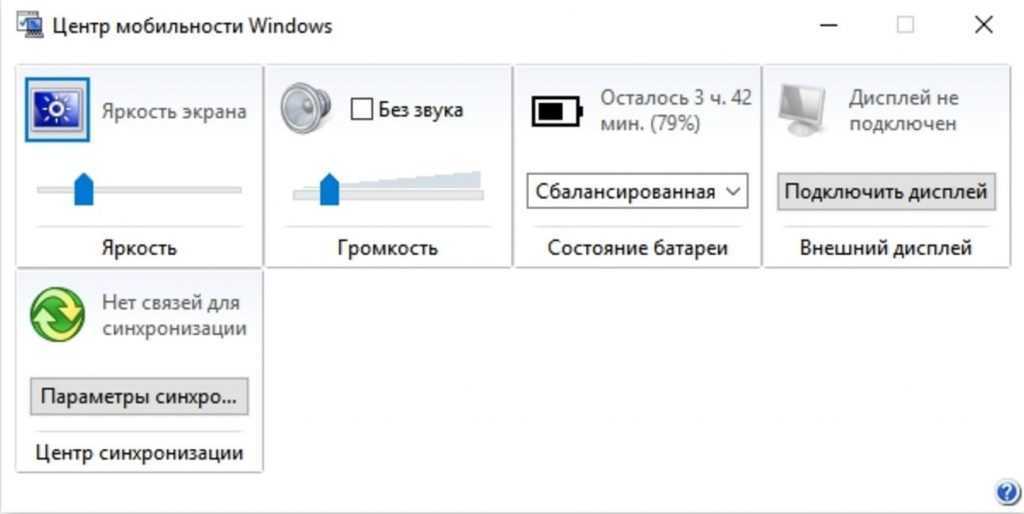Click the battery status icon

point(555,110)
